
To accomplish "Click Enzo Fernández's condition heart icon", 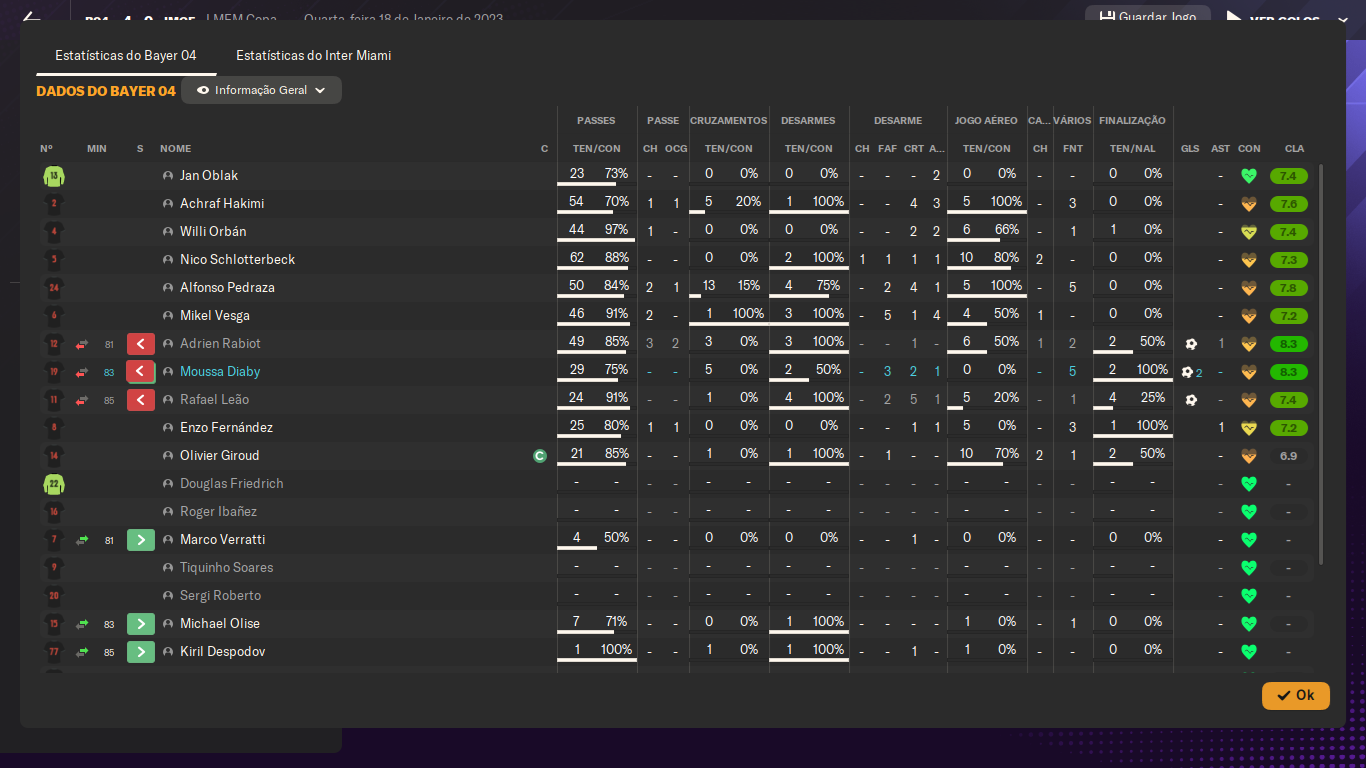I will 1248,428.
